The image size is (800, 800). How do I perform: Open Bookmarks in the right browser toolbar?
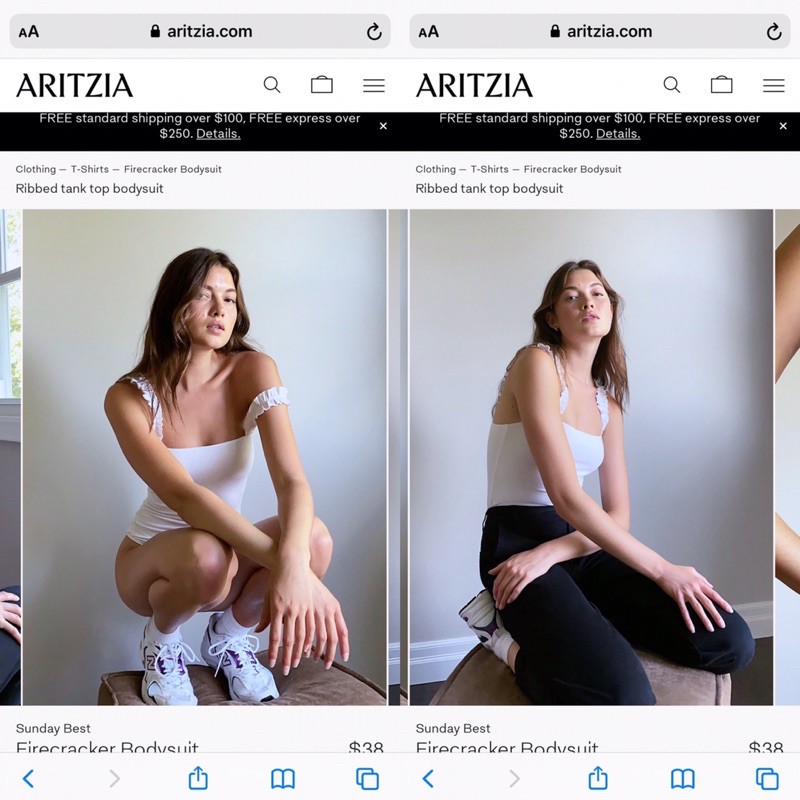683,778
